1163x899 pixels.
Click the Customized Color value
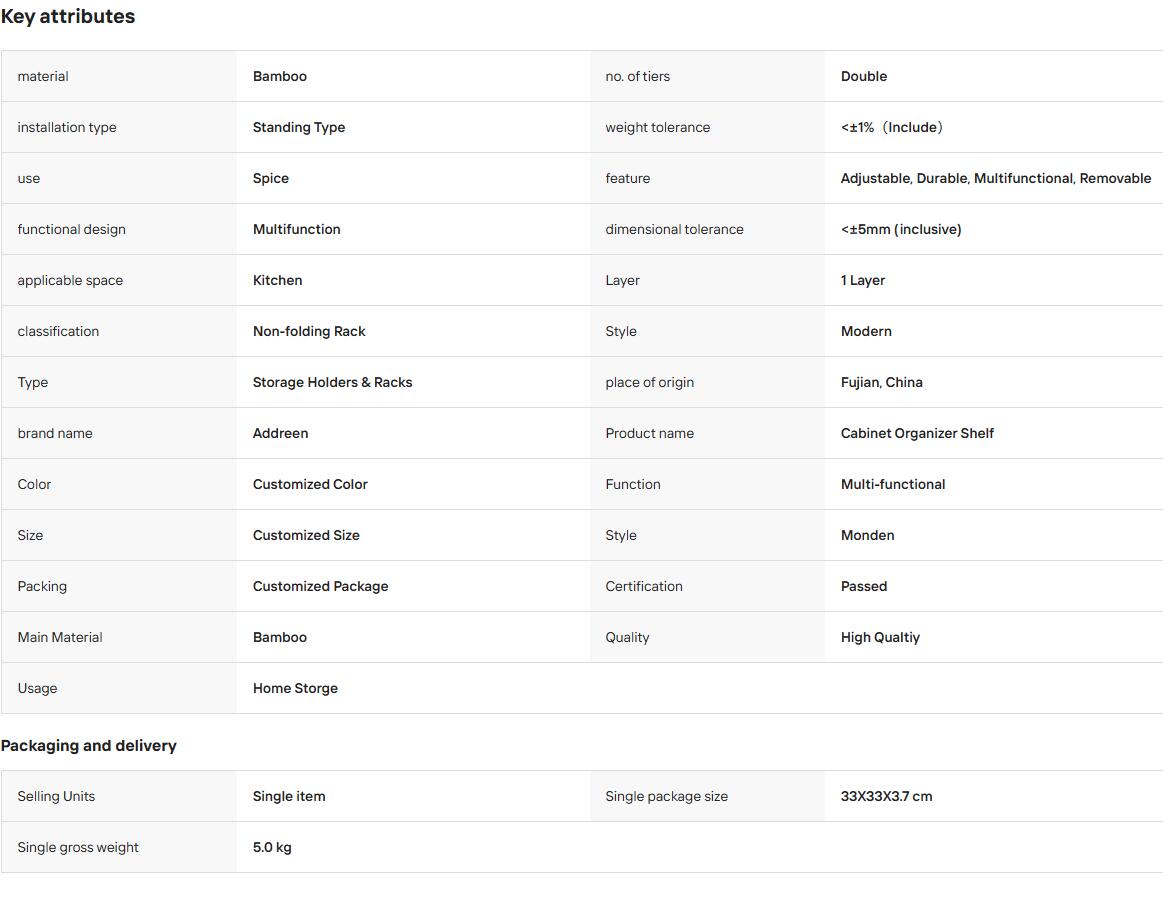coord(310,484)
